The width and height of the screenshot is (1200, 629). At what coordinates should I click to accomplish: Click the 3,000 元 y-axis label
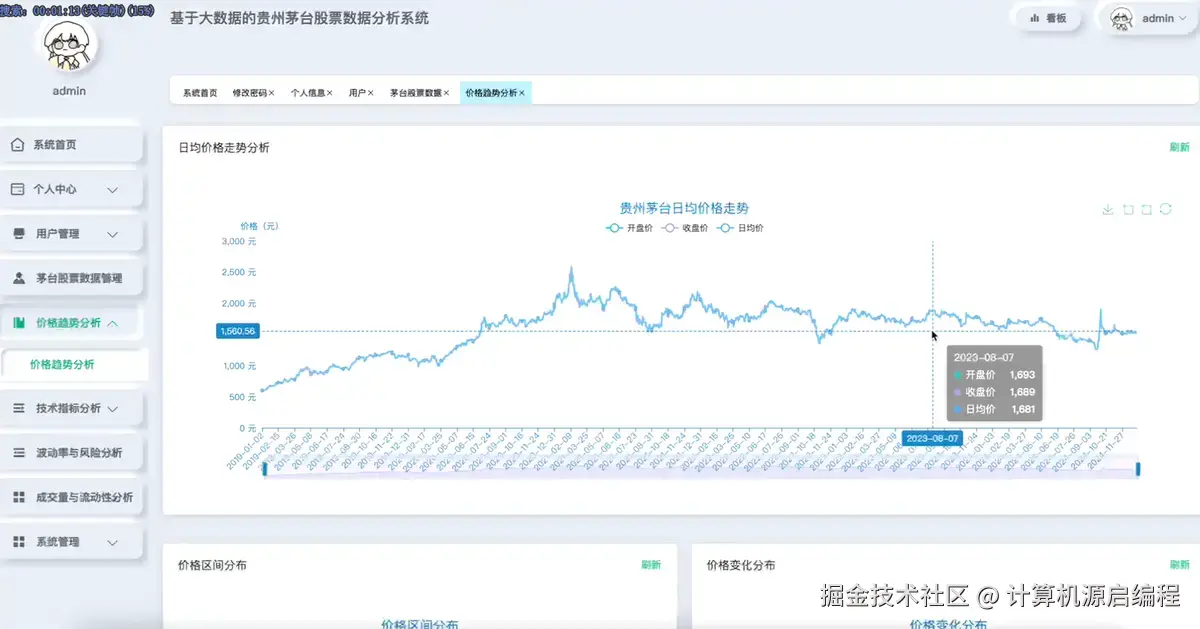point(238,241)
